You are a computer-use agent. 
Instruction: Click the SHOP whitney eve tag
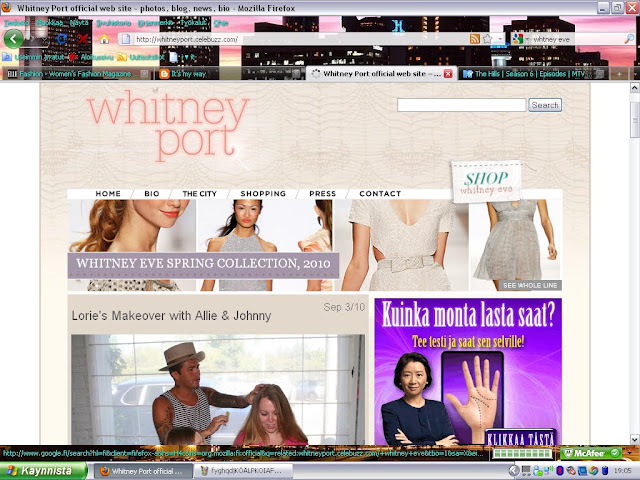(x=486, y=182)
